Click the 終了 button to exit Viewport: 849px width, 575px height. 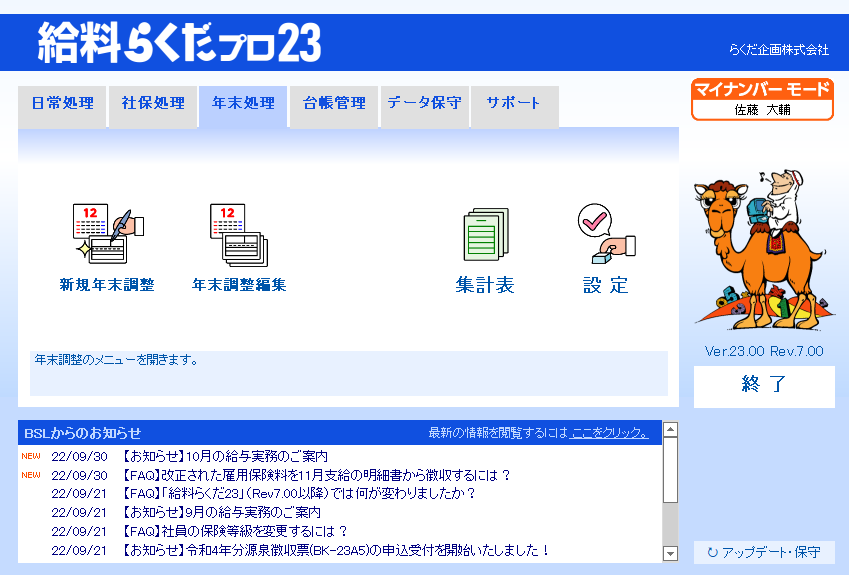tap(764, 387)
